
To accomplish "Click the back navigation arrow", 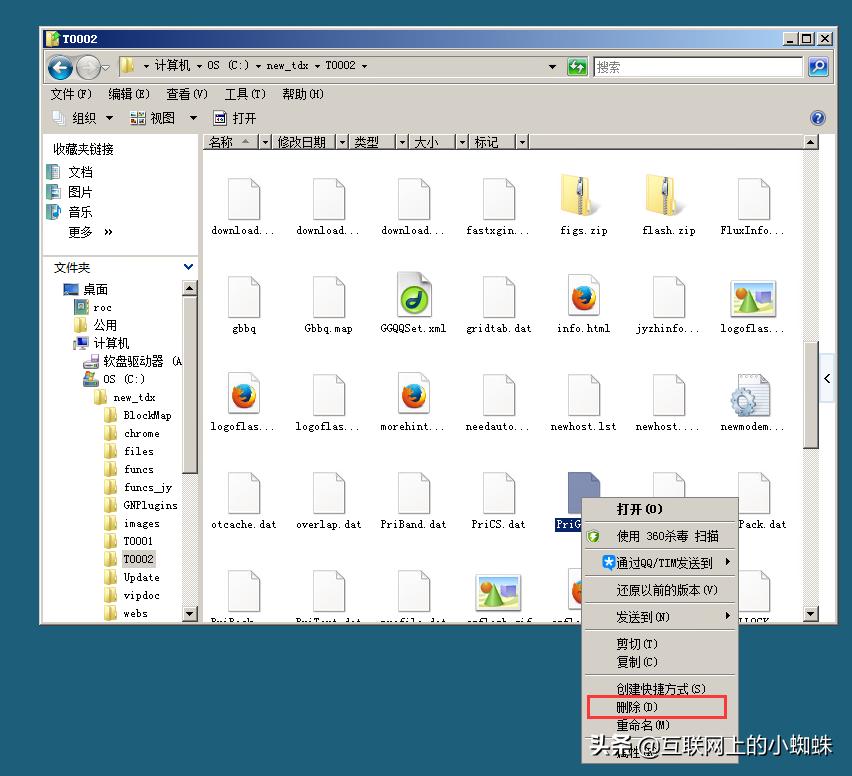I will pos(60,66).
